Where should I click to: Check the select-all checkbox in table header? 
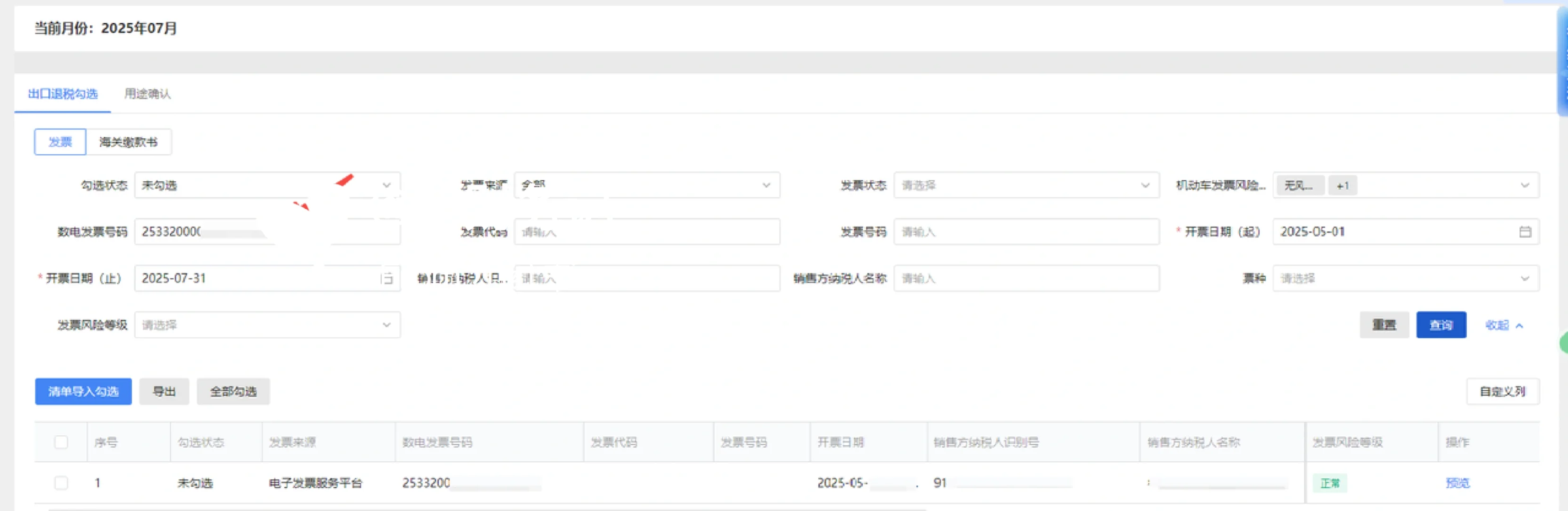tap(61, 442)
